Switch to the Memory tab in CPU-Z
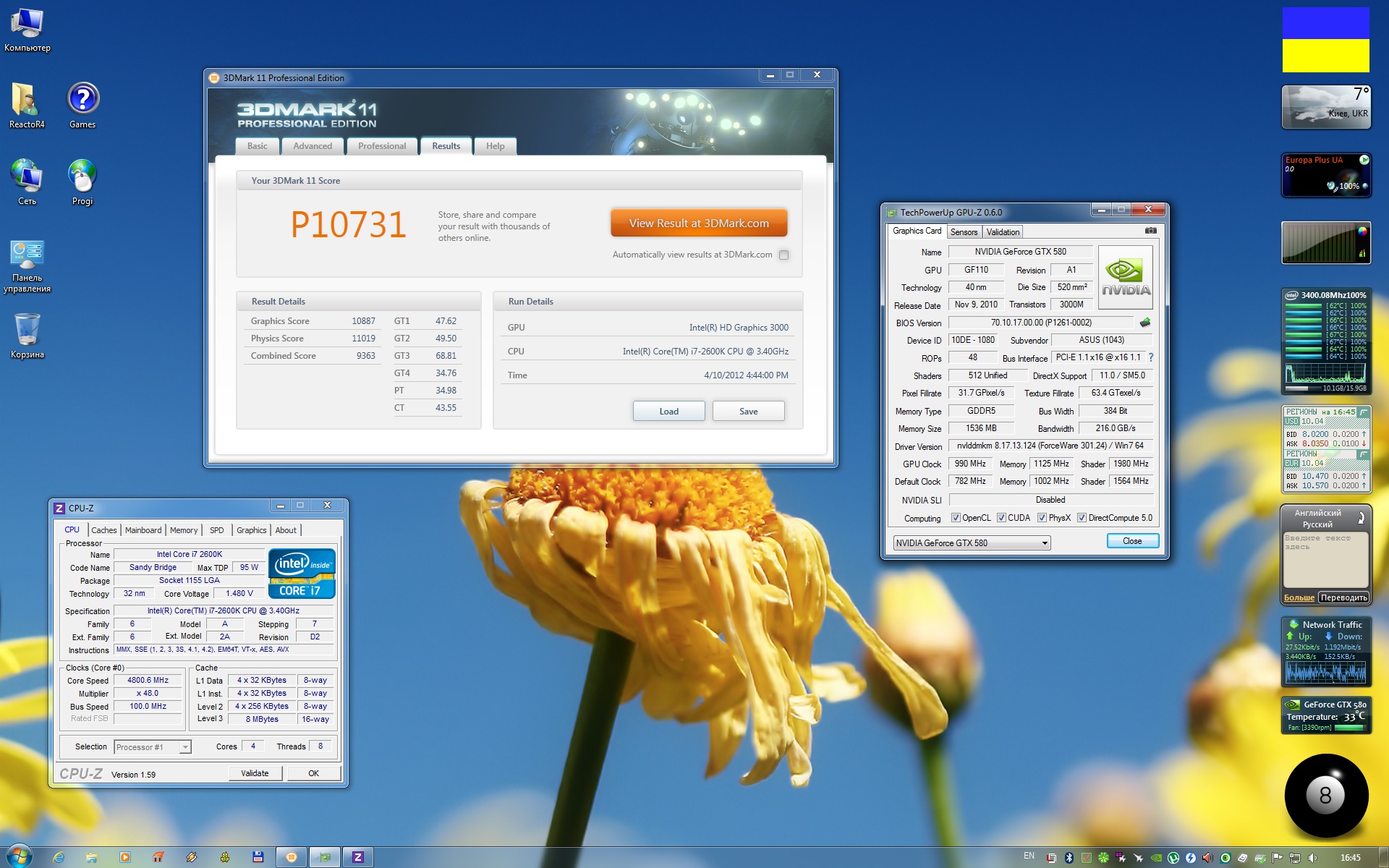 (x=184, y=530)
